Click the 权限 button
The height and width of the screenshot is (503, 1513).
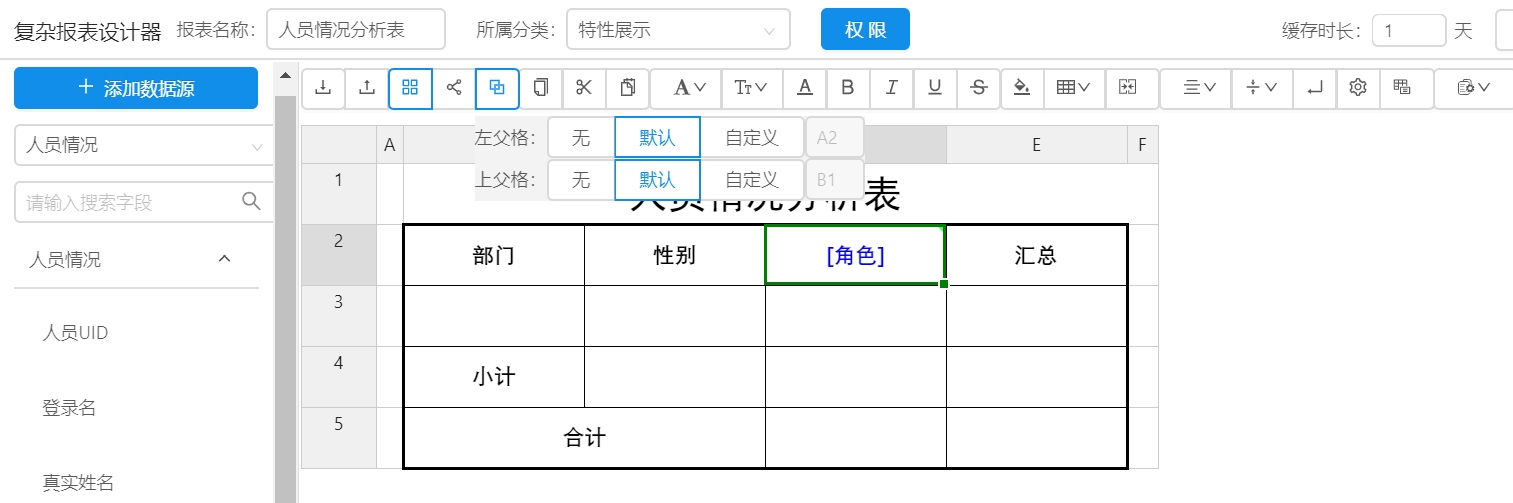click(865, 30)
